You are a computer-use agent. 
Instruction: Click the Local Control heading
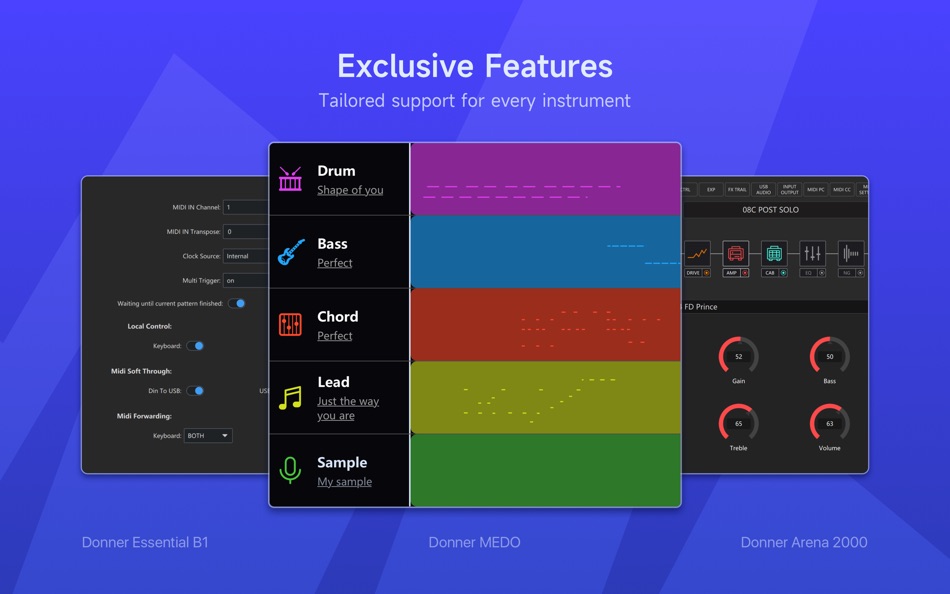point(150,326)
